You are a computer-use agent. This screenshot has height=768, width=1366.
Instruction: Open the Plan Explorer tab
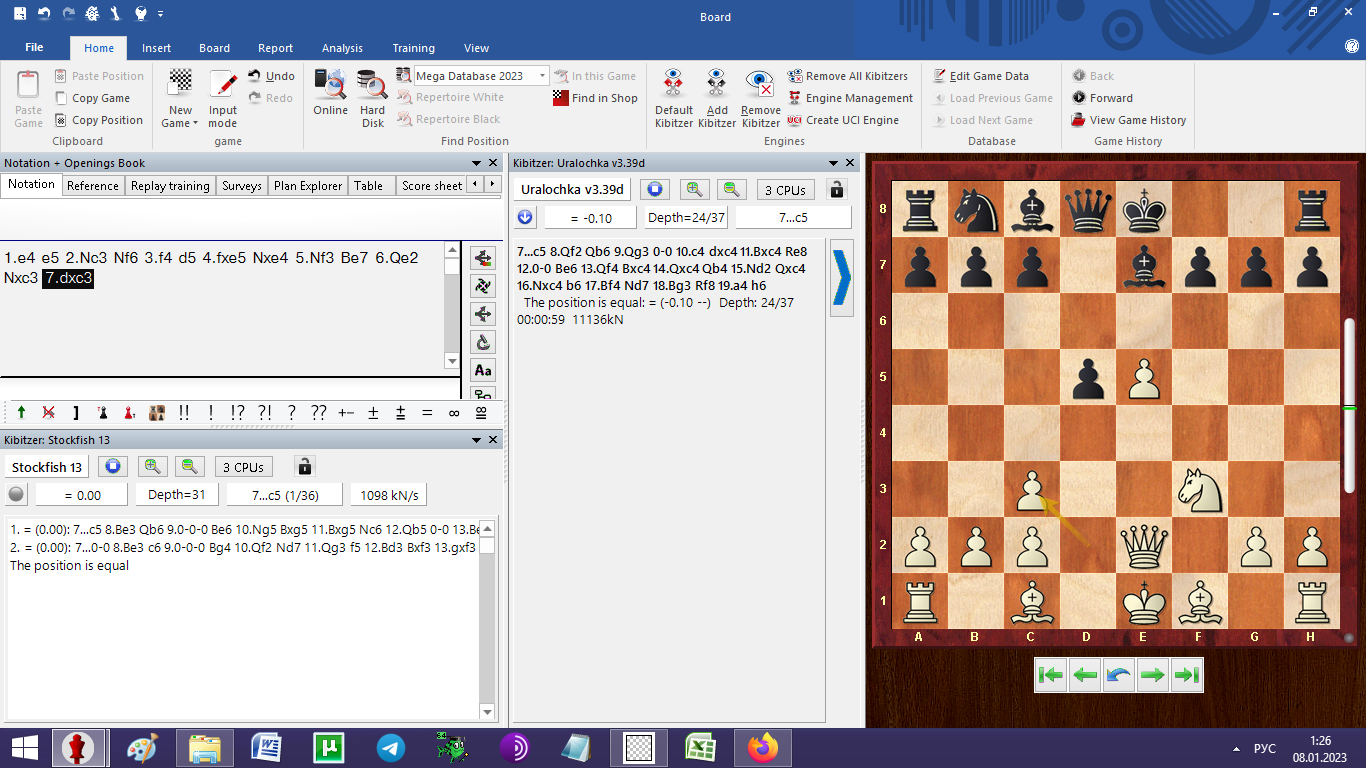[308, 186]
